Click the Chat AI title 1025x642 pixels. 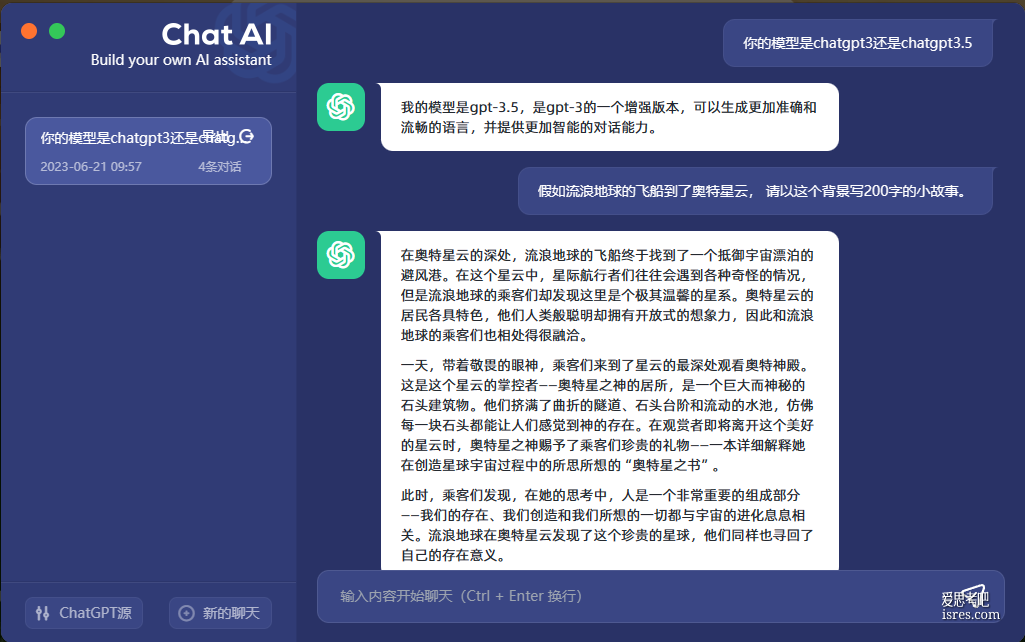(x=216, y=34)
